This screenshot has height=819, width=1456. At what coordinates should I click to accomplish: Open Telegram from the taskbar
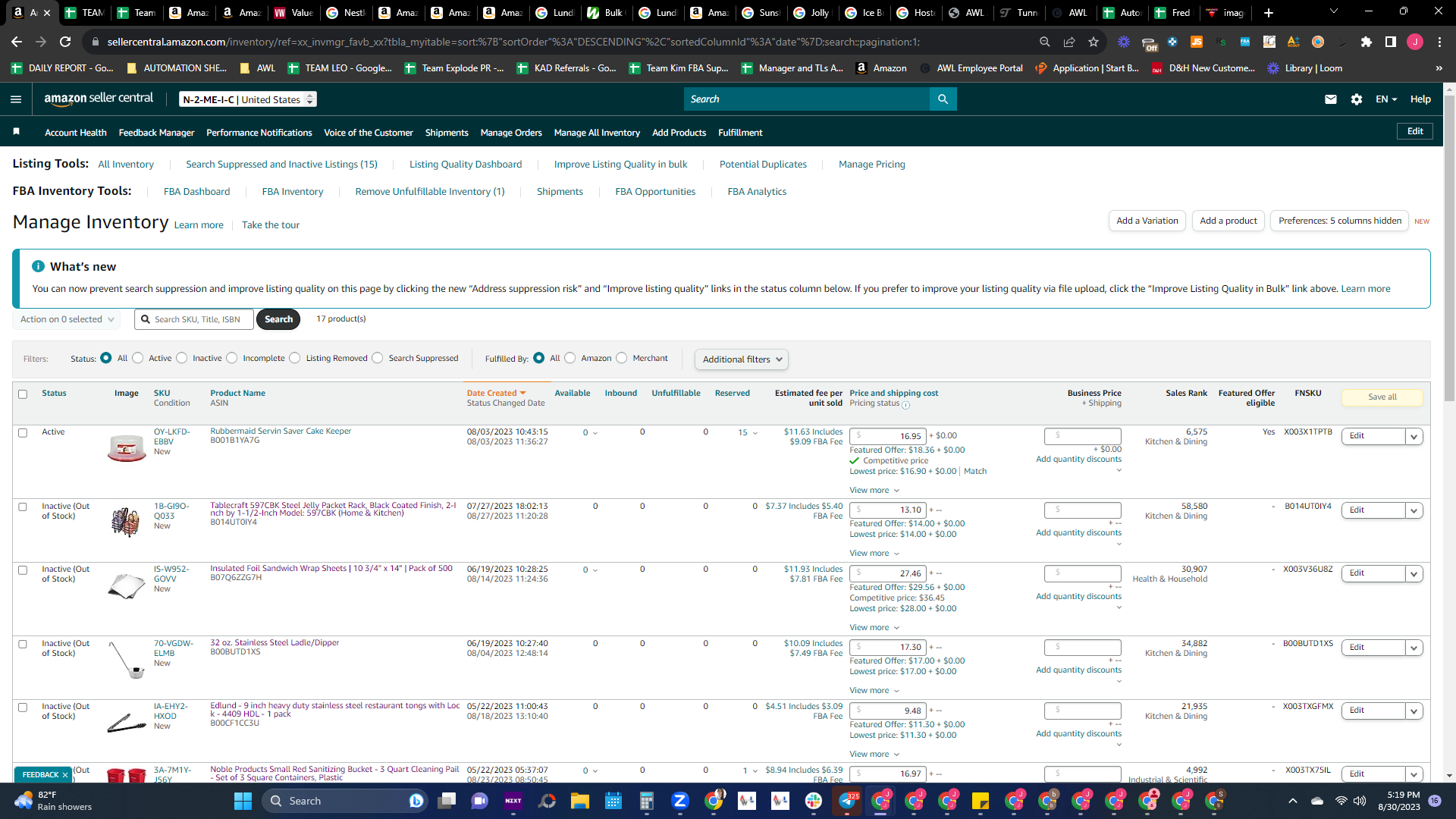point(847,801)
